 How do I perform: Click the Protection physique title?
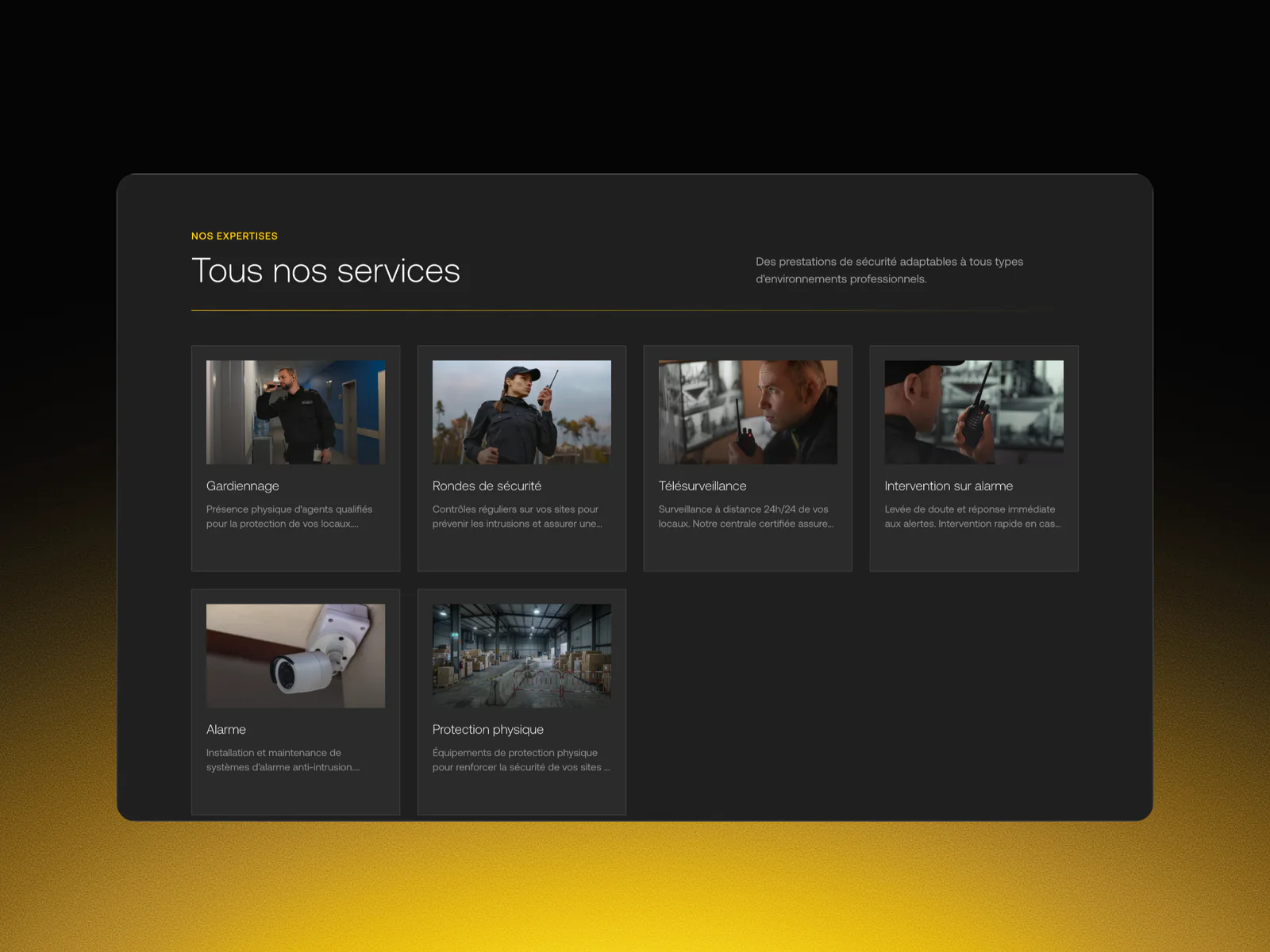click(x=488, y=730)
